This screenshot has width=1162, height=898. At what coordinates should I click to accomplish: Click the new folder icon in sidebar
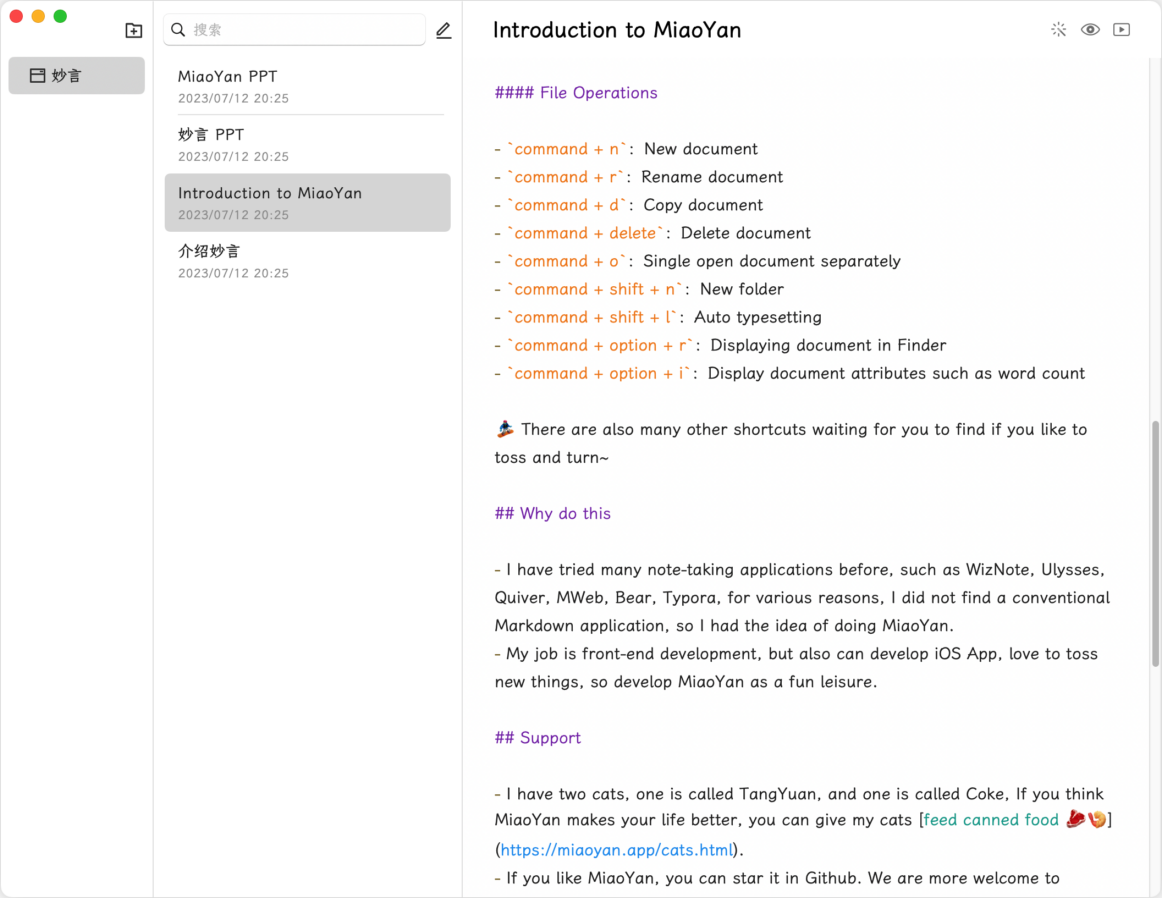pos(133,30)
